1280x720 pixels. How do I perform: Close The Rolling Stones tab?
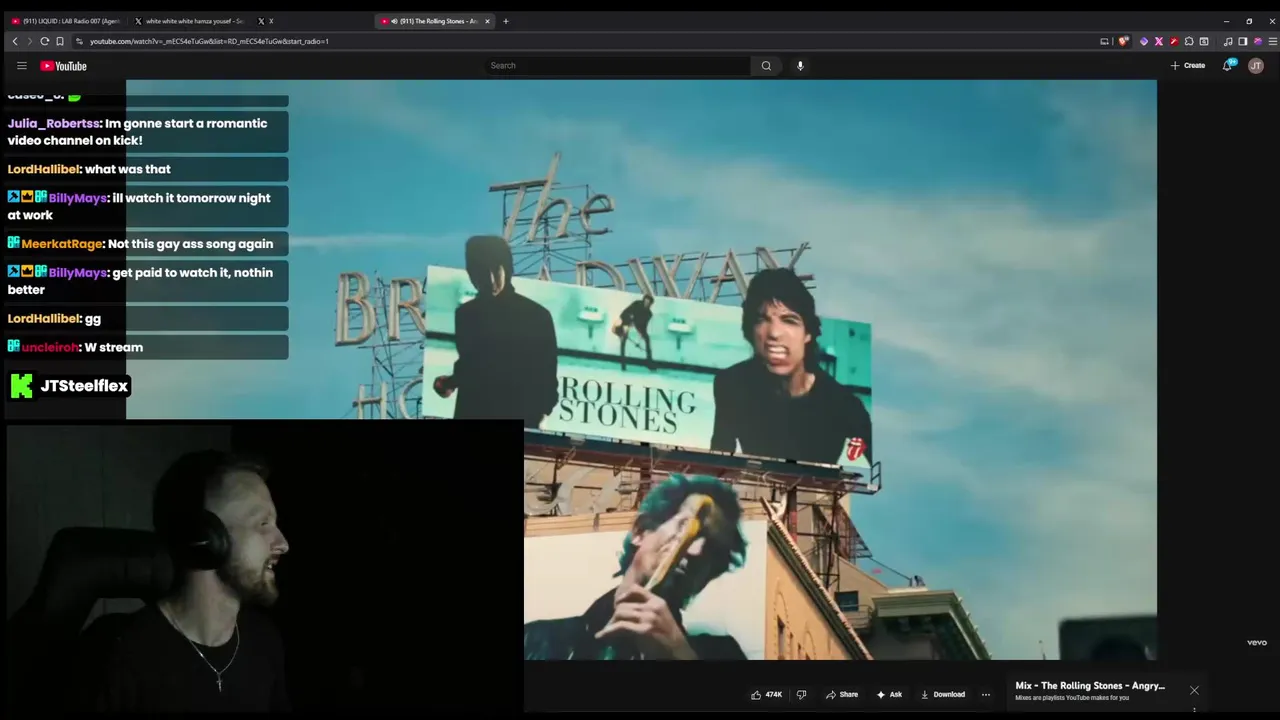click(x=487, y=21)
